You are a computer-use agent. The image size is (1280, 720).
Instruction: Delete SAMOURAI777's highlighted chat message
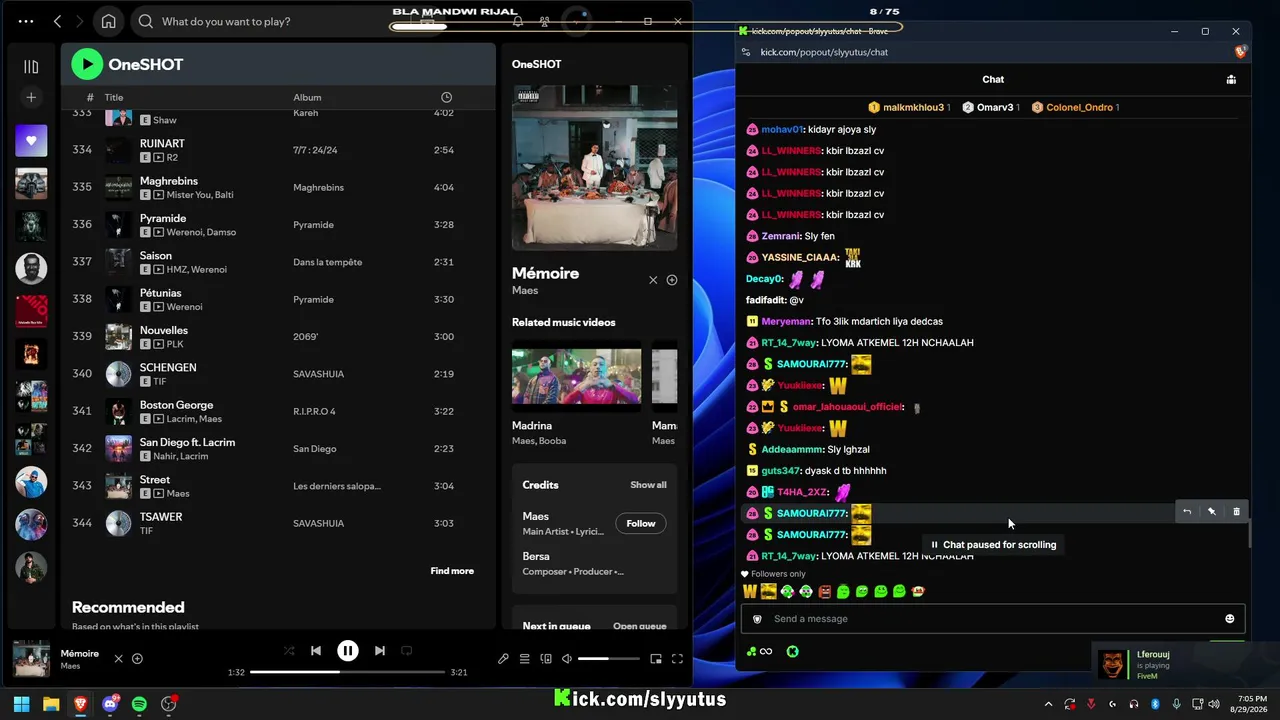1236,512
